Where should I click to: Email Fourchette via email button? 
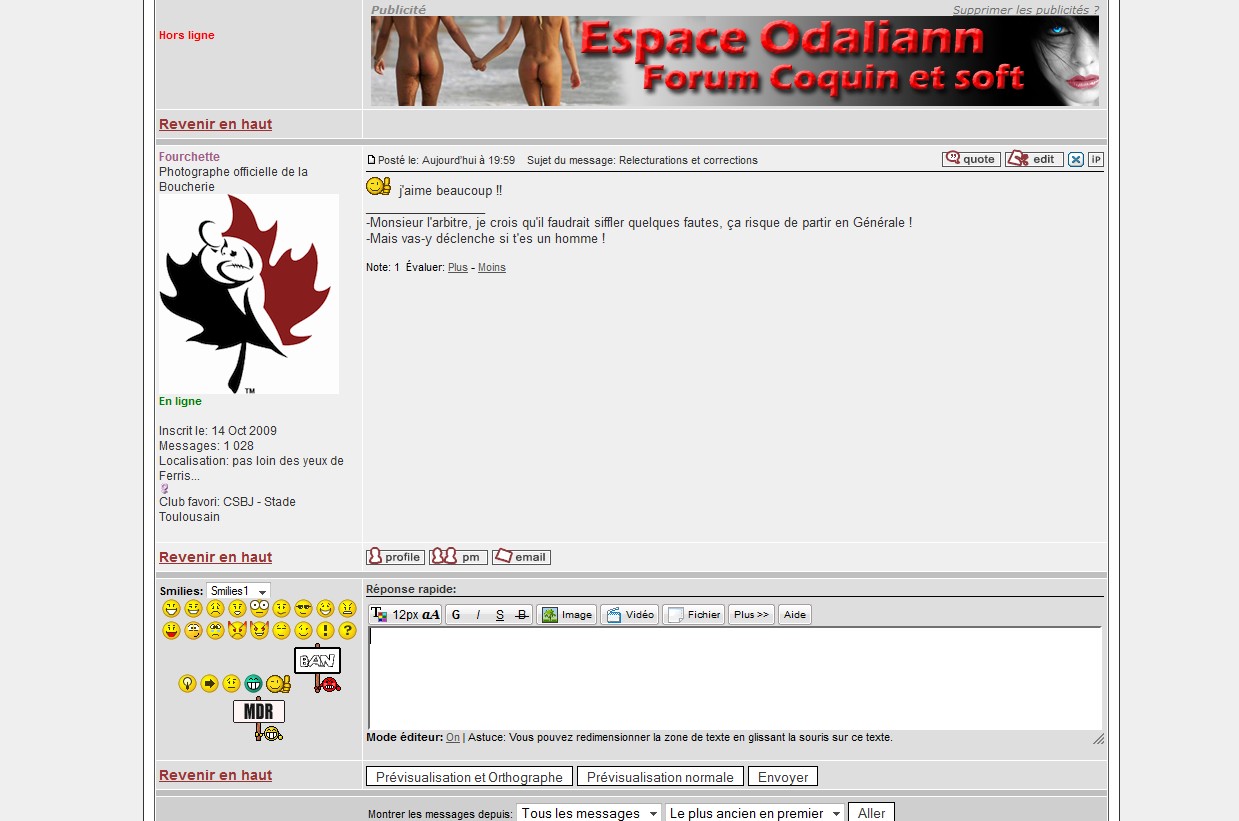click(521, 557)
